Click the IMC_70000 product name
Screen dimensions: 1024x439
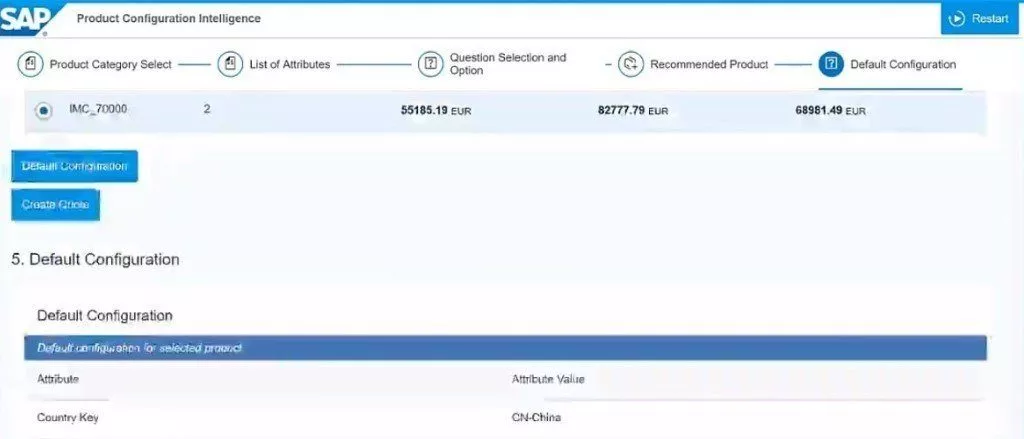click(98, 109)
